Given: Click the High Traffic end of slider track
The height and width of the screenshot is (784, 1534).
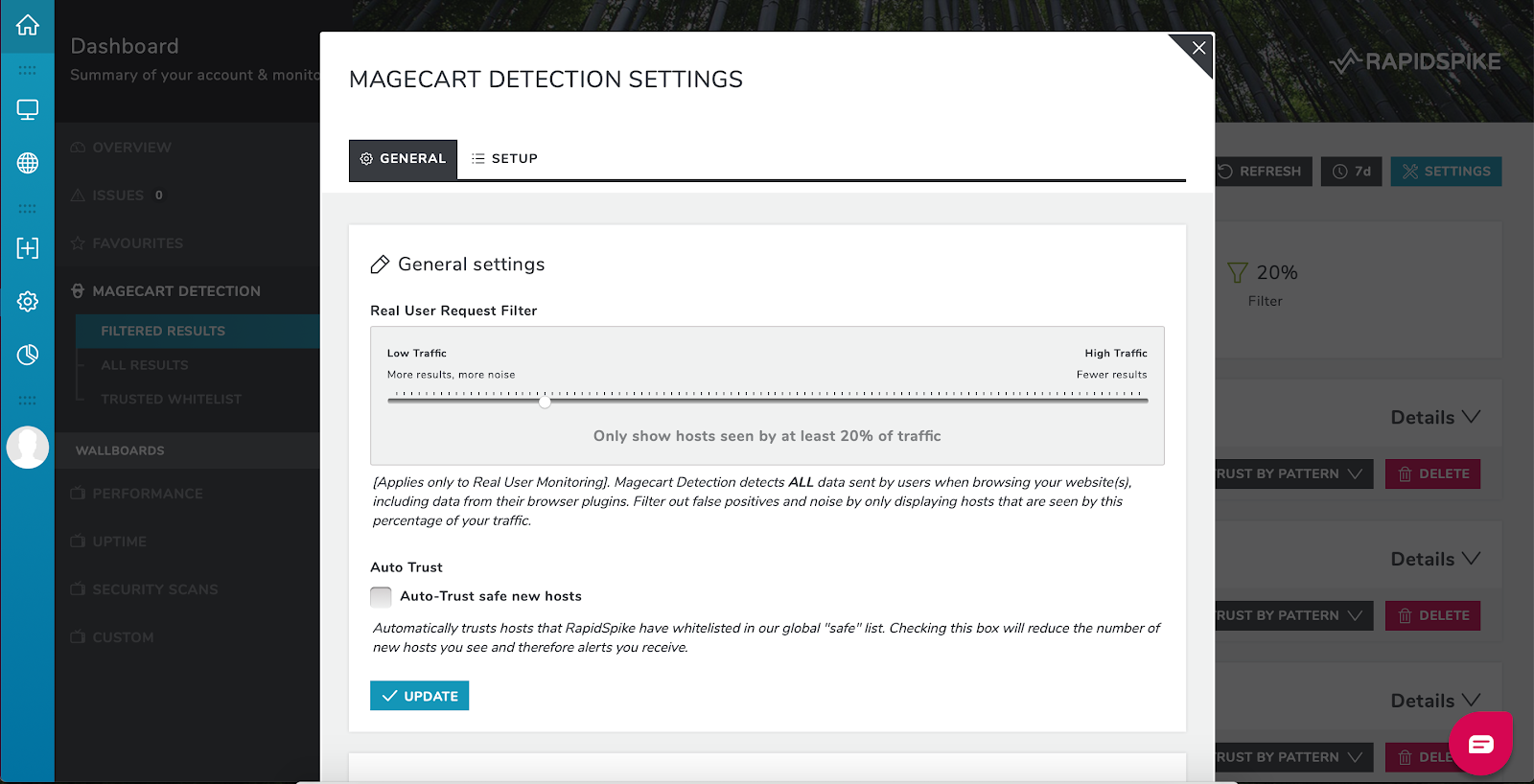Looking at the screenshot, I should pos(1145,401).
